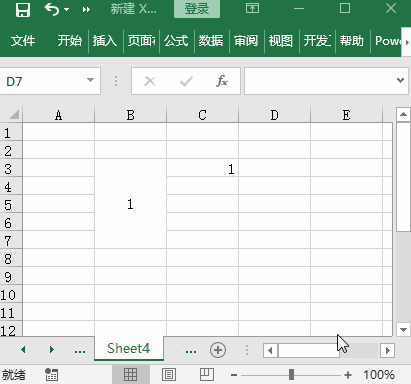
Task: Click the merged cell in column B with 1
Action: coord(130,204)
